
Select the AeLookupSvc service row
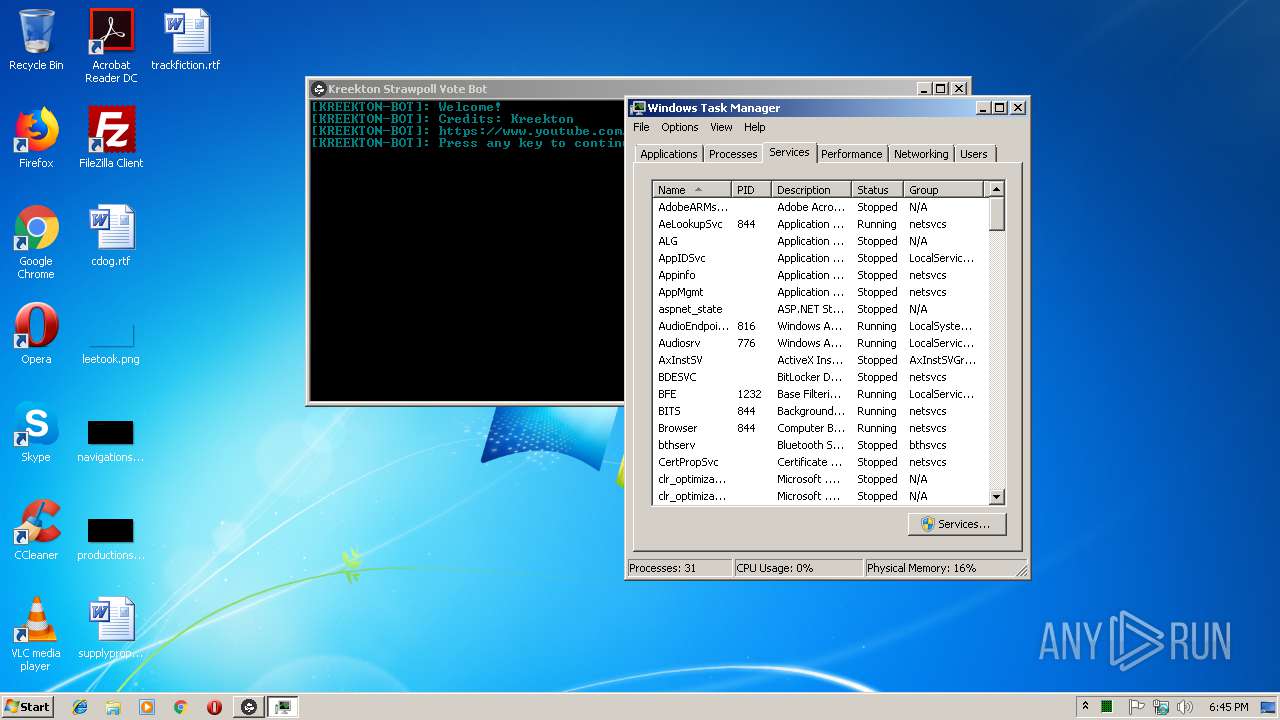pos(820,224)
